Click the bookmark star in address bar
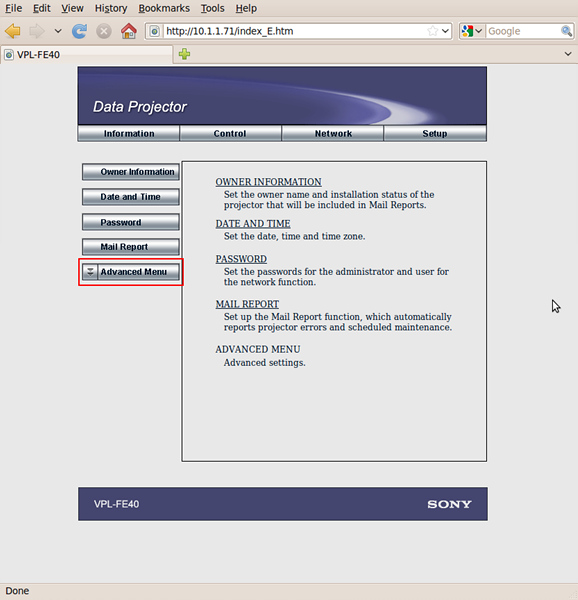This screenshot has width=578, height=600. [432, 31]
